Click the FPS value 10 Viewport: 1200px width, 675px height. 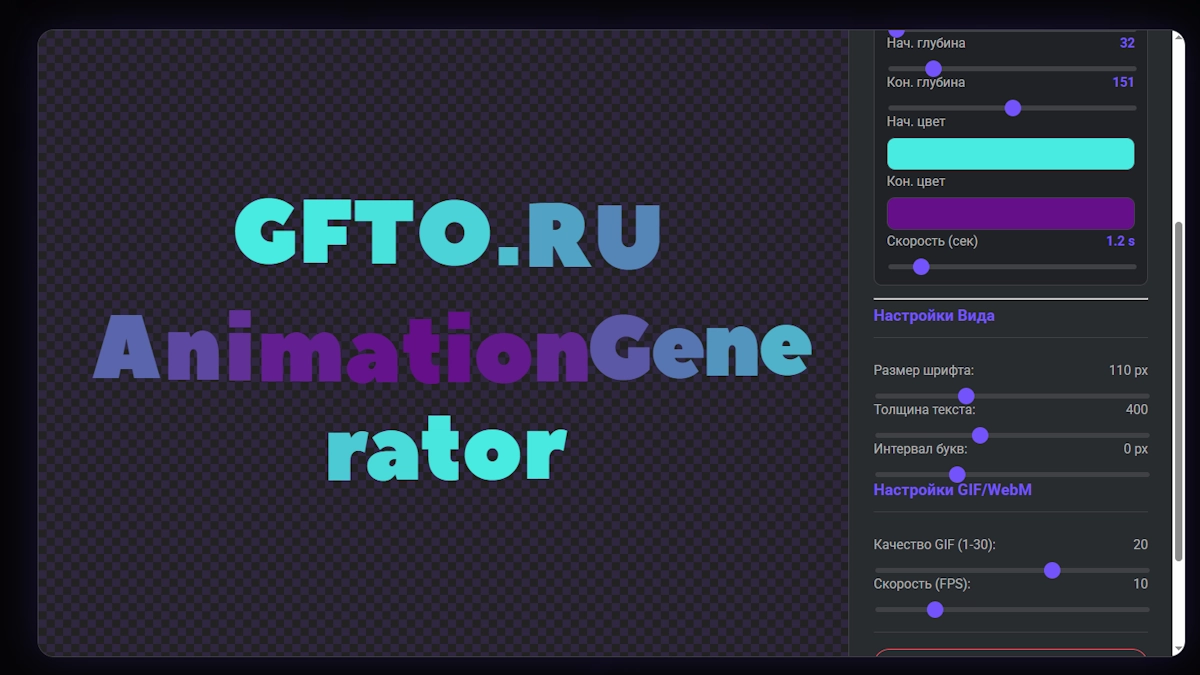[x=1140, y=584]
